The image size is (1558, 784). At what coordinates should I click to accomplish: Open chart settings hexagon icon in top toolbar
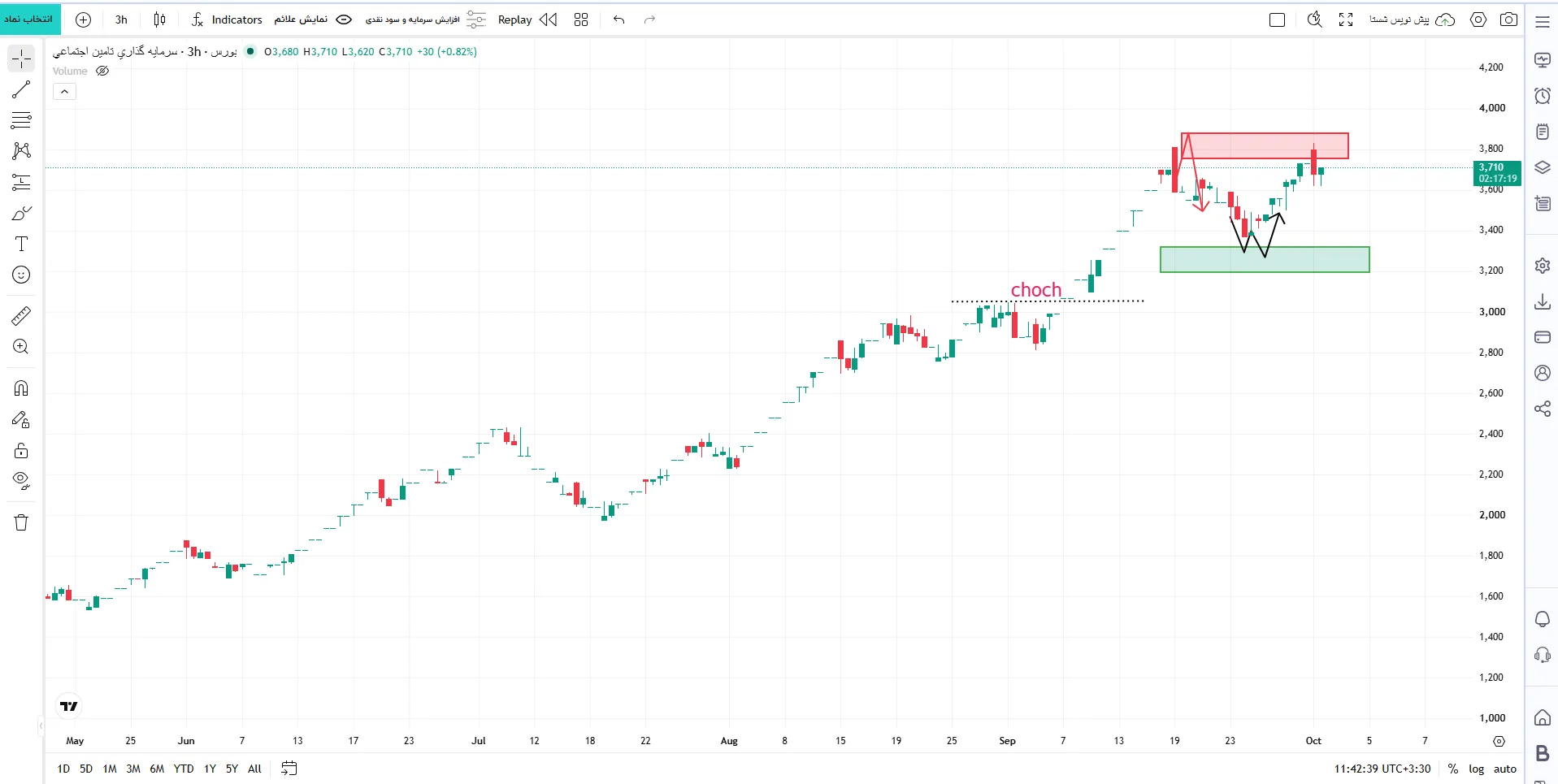click(1478, 19)
